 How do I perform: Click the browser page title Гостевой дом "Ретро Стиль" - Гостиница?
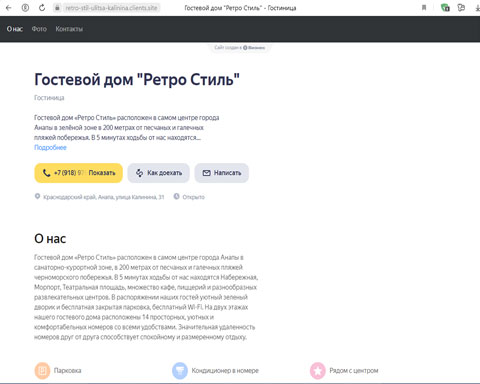coord(240,8)
